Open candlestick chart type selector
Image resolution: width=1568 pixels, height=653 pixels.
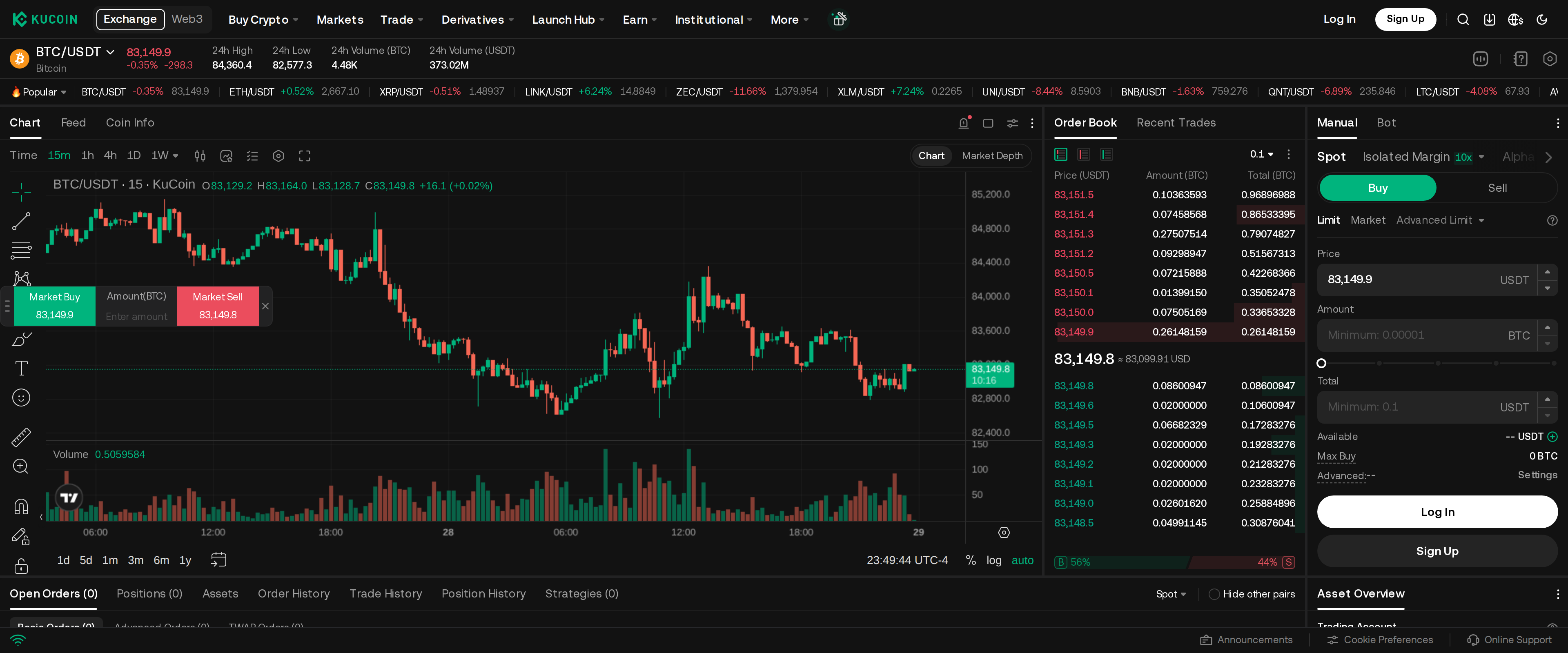pyautogui.click(x=200, y=156)
